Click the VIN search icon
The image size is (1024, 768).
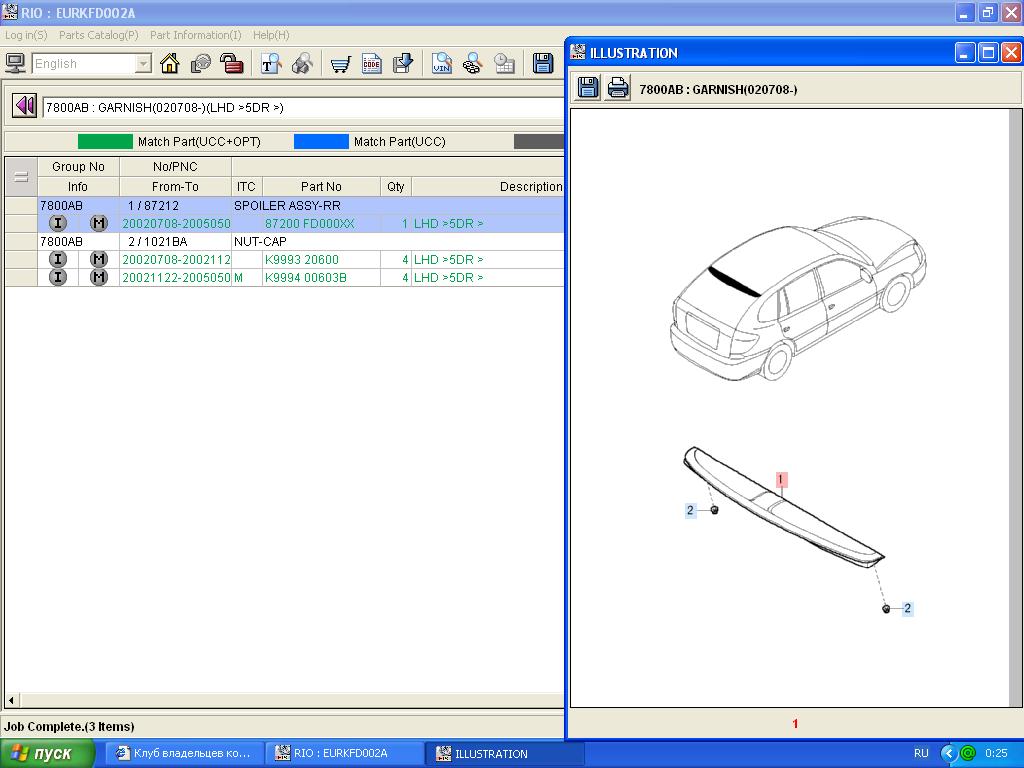442,64
